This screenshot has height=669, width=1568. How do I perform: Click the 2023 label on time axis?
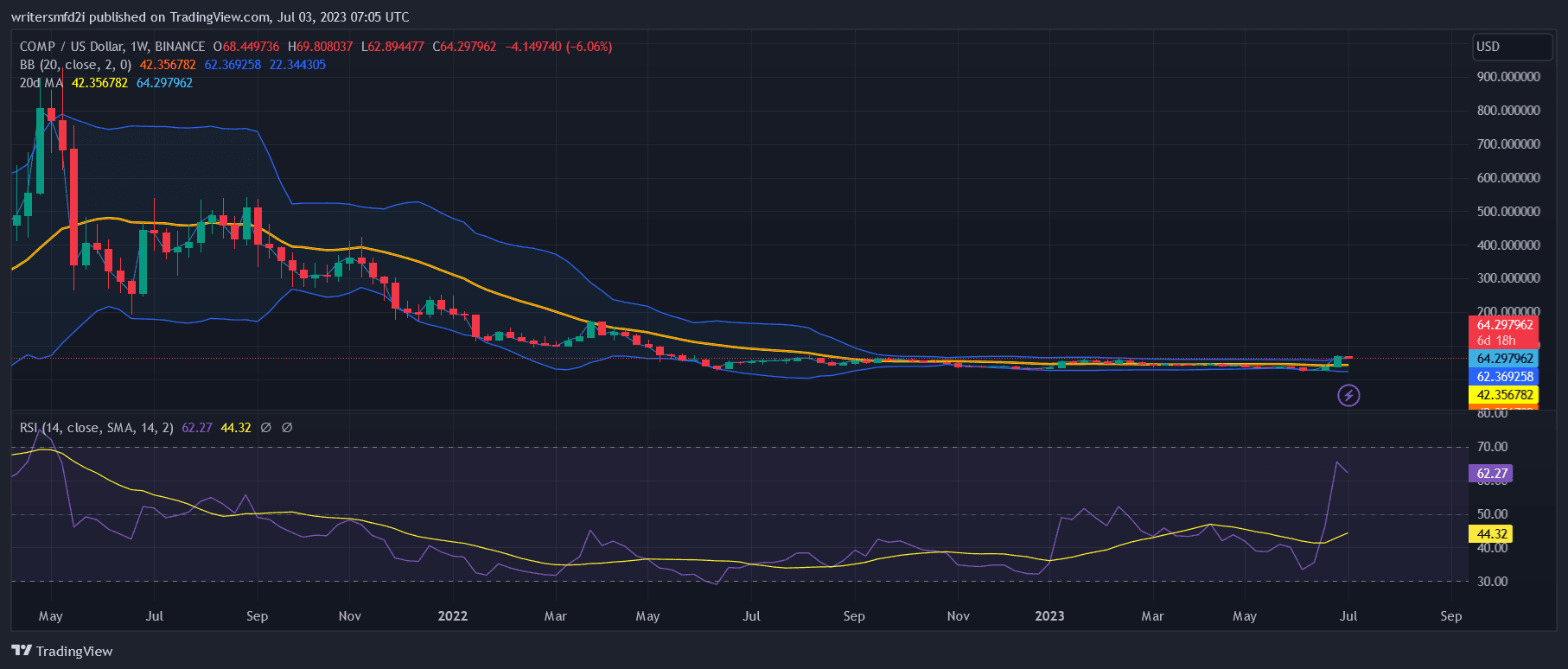click(1049, 616)
